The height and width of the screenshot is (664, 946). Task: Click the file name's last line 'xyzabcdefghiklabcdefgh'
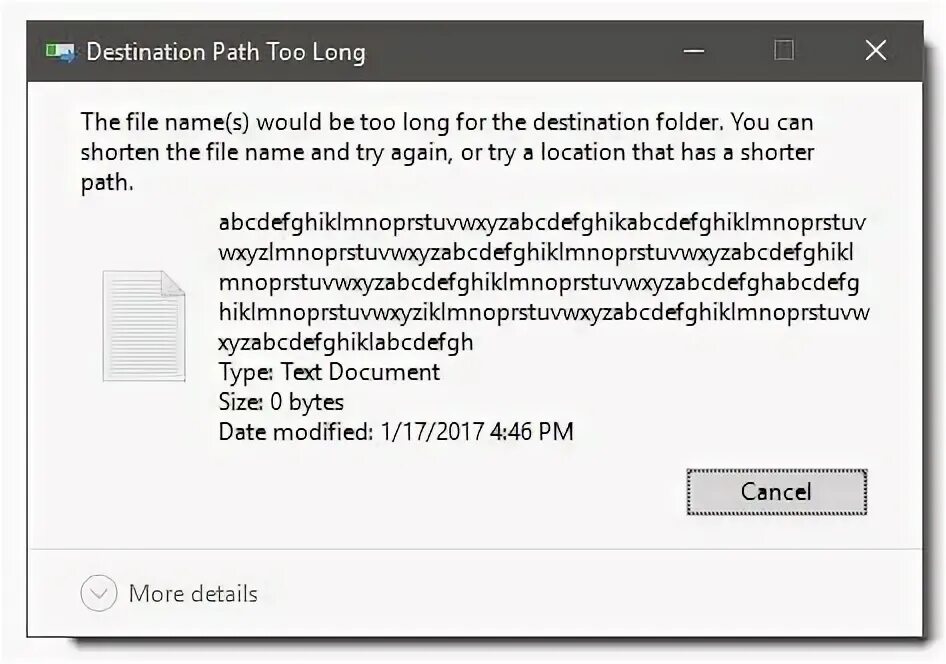346,342
